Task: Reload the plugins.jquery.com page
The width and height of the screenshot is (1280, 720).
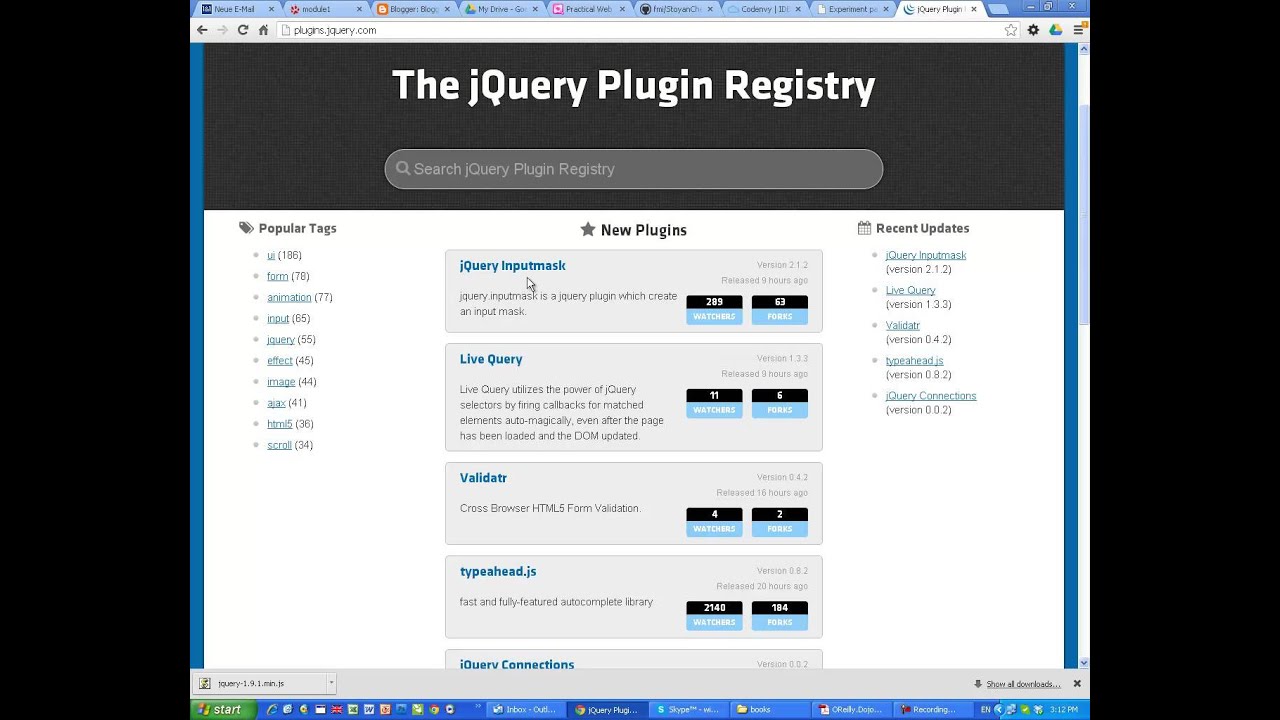Action: pos(243,30)
